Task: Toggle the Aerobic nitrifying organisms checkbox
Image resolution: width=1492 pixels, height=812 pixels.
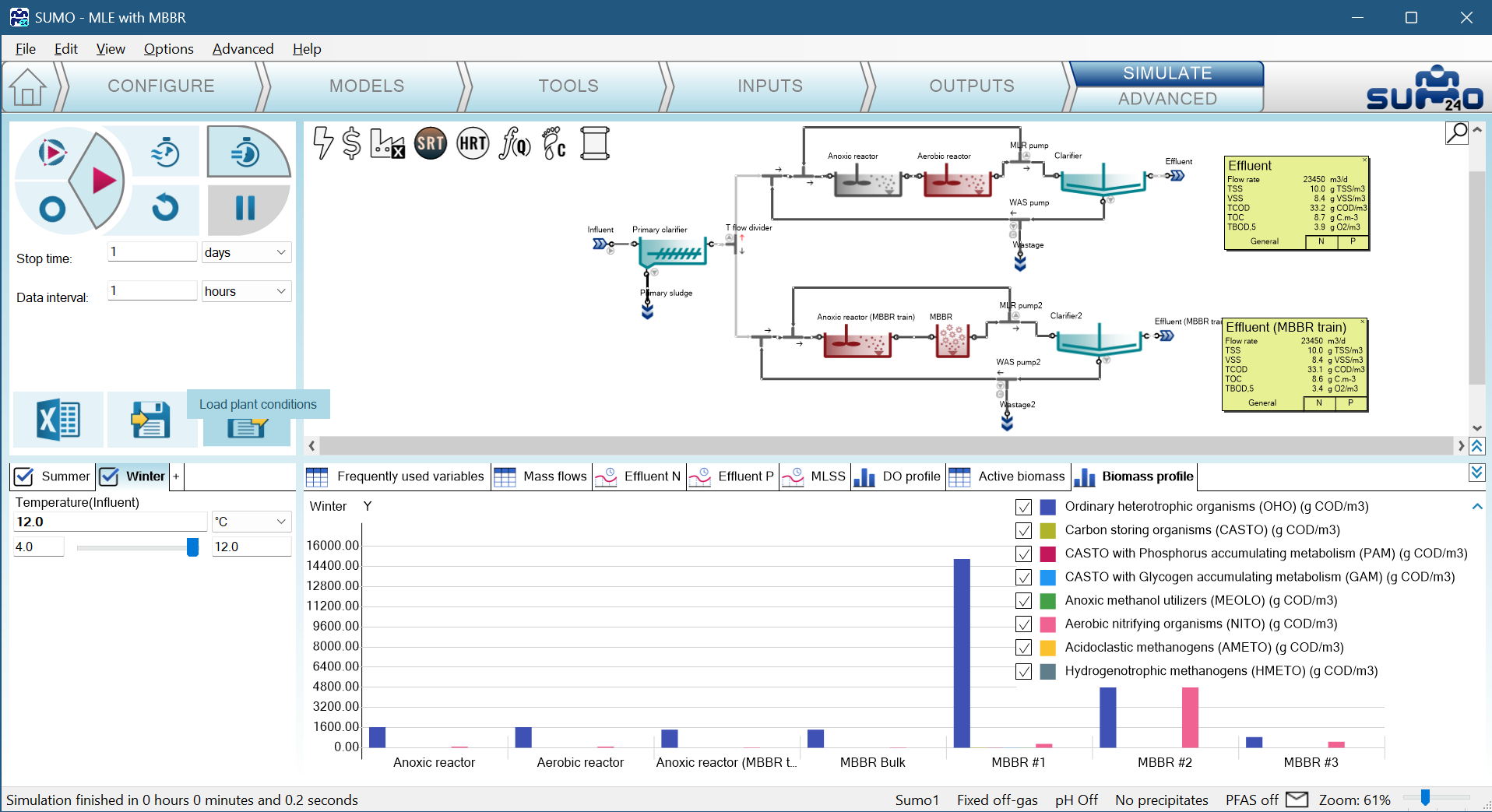Action: click(1023, 624)
